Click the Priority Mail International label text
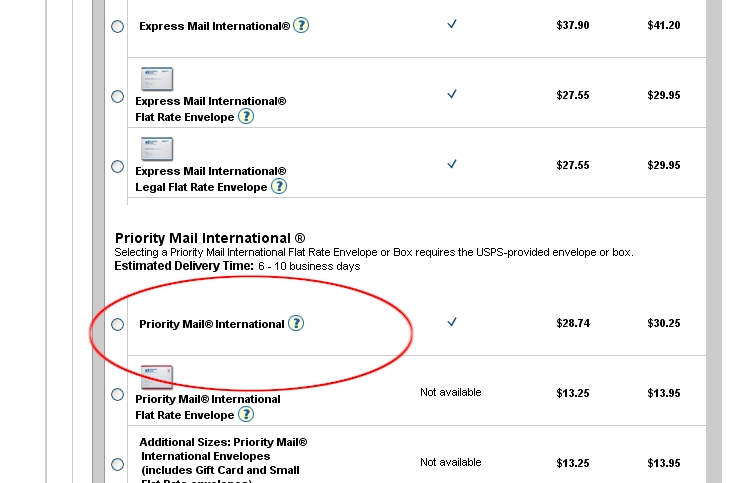This screenshot has width=733, height=483. tap(212, 324)
